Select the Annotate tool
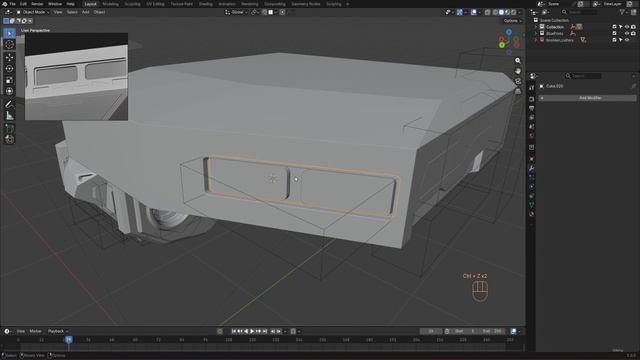The image size is (640, 360). [9, 104]
